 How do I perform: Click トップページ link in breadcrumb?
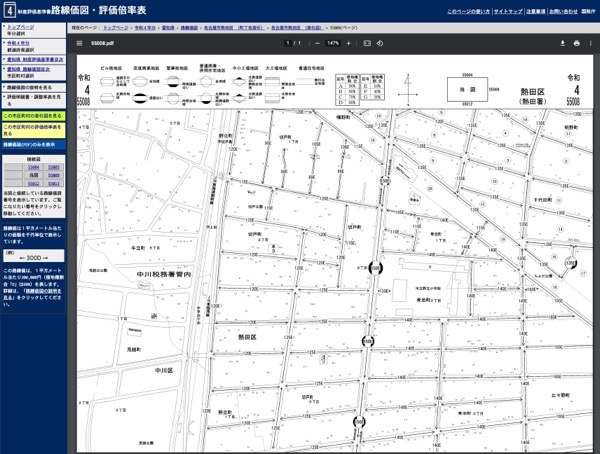[x=116, y=28]
